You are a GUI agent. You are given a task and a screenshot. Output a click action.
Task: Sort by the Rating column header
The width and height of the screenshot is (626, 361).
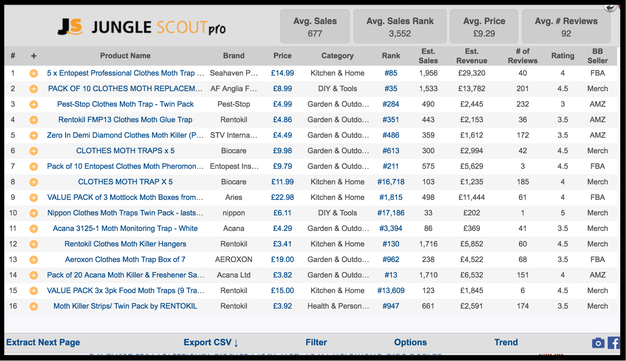563,56
